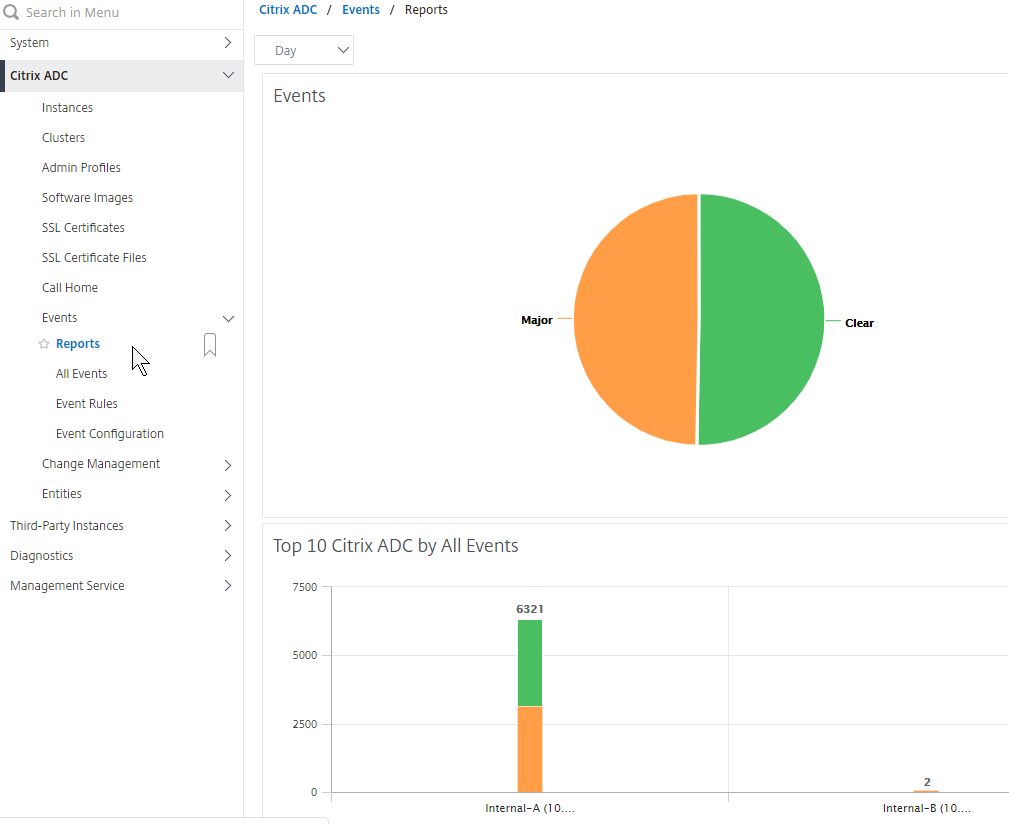Open Call Home
The image size is (1009, 824).
(70, 288)
